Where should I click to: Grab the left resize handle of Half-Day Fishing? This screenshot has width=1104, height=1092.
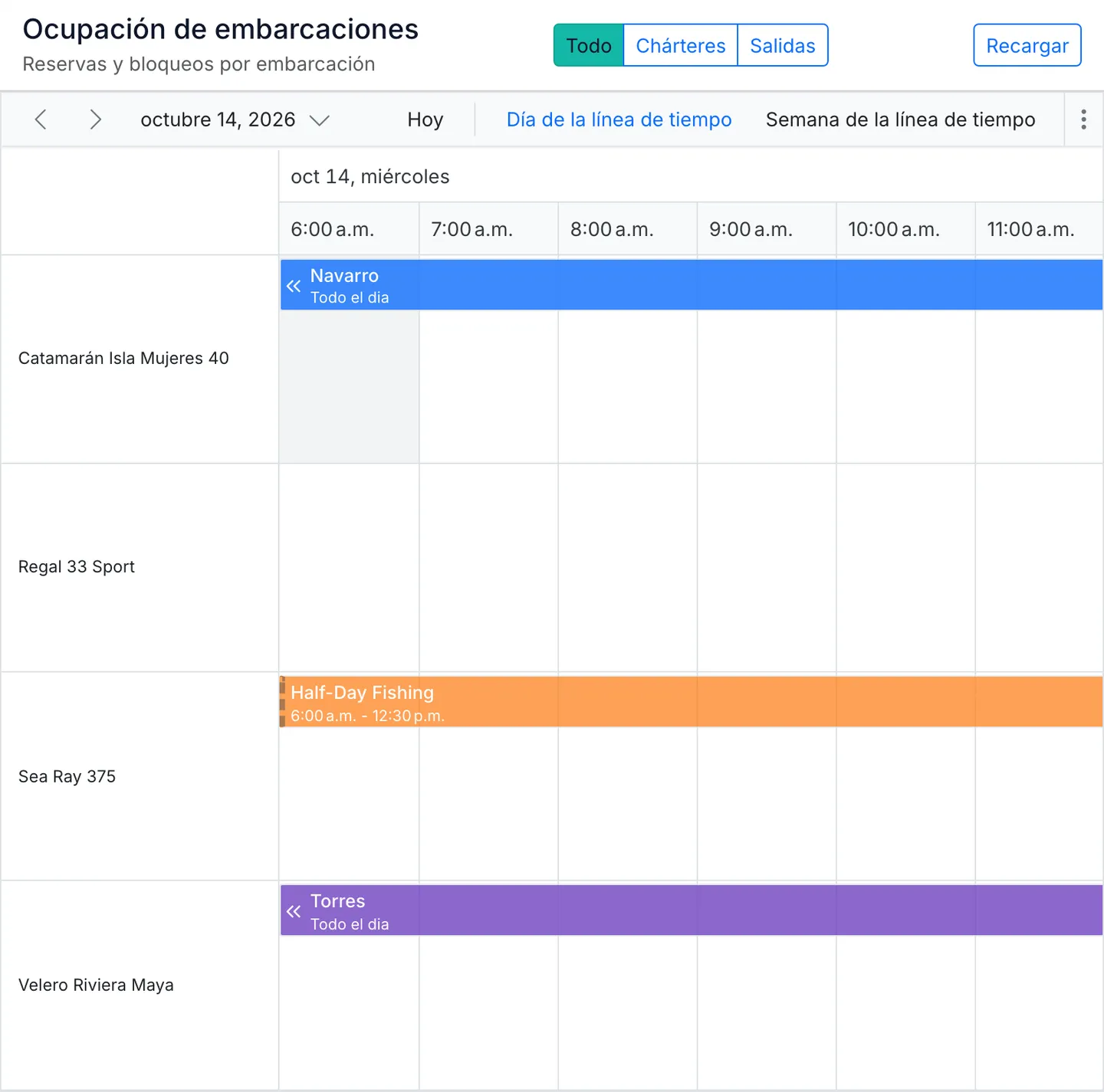point(282,702)
